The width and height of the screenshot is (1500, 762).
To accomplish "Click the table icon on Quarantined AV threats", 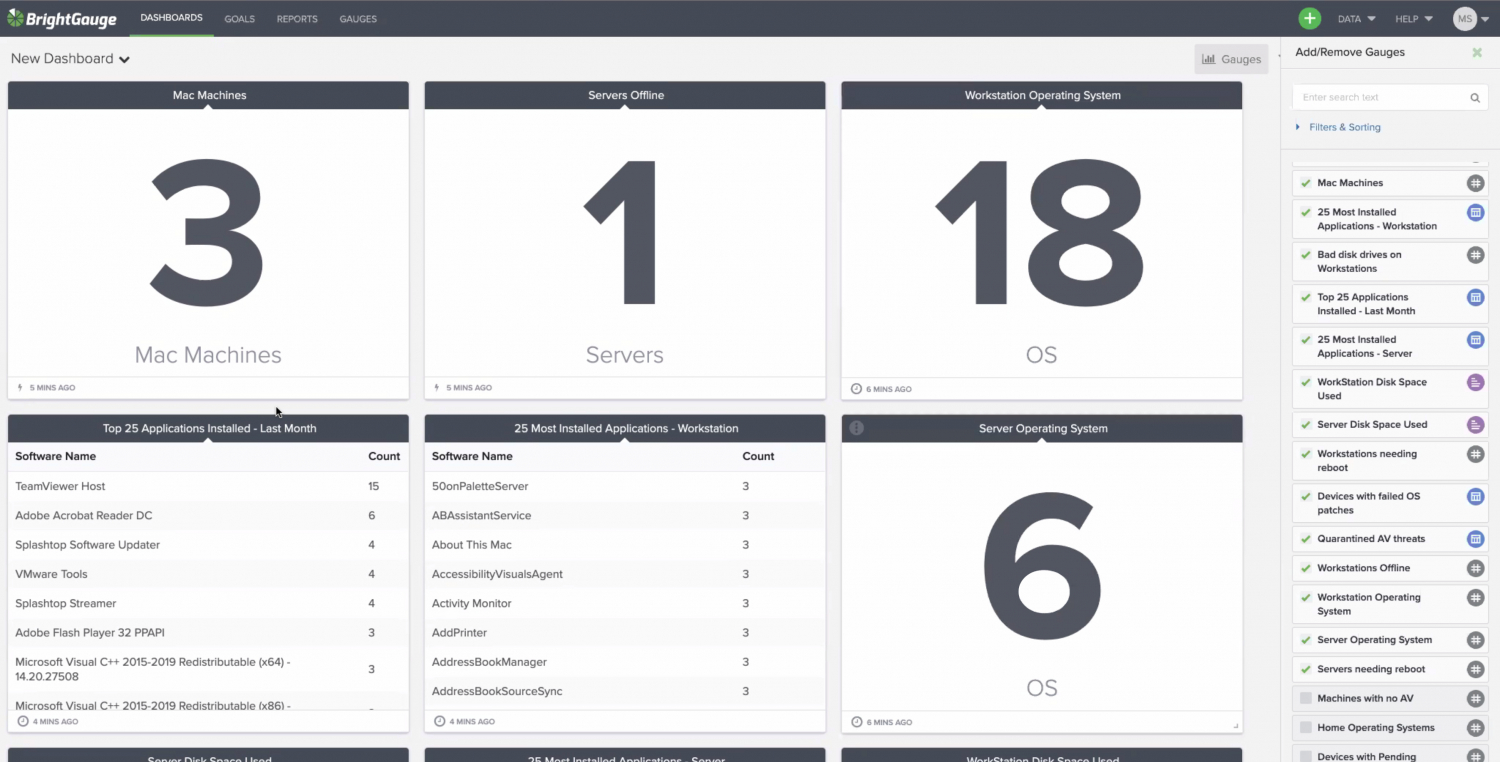I will coord(1475,538).
